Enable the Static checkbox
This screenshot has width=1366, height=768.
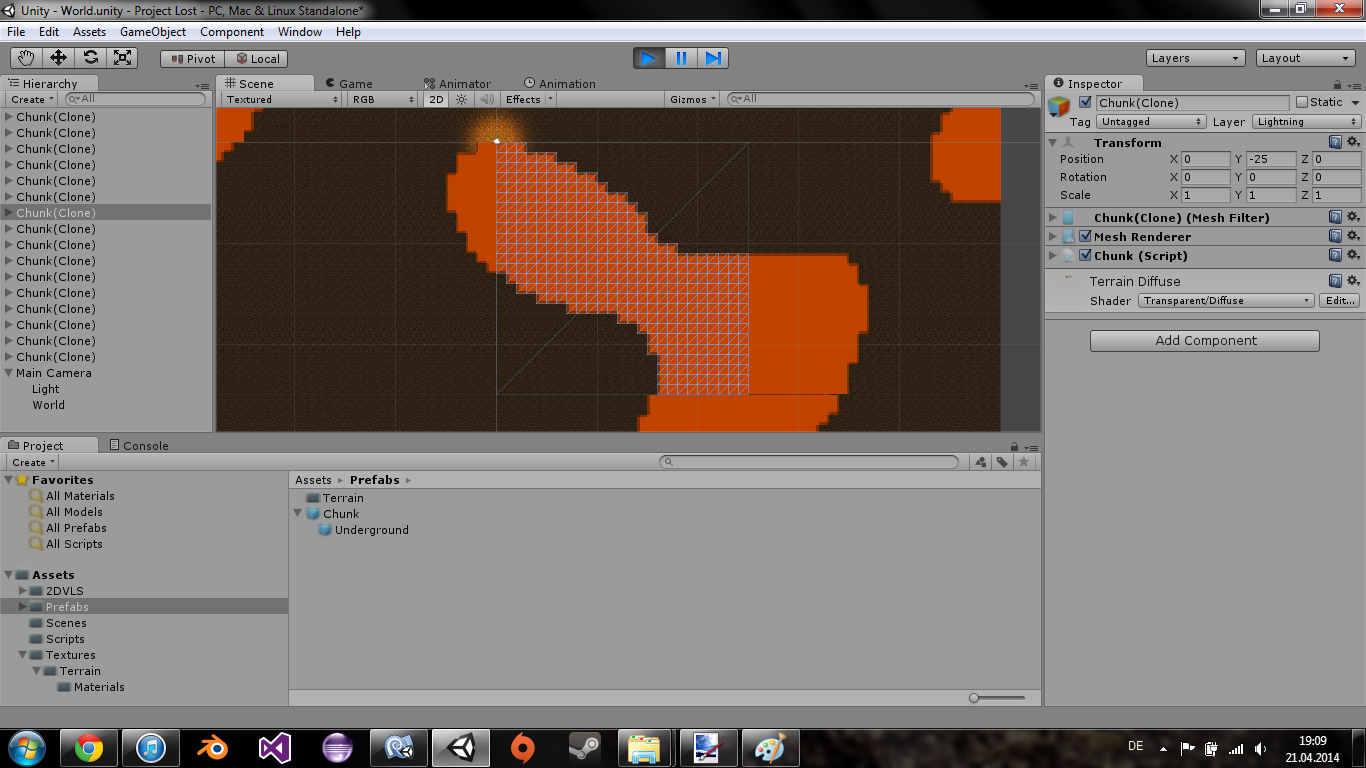pyautogui.click(x=1301, y=102)
